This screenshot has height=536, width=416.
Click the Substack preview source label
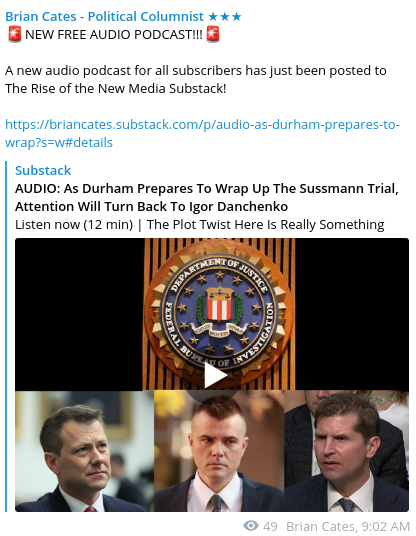(43, 170)
